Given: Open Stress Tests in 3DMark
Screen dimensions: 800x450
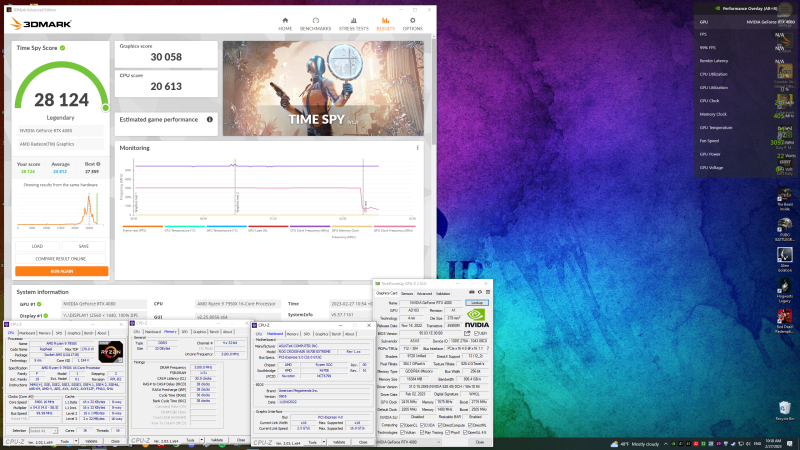Looking at the screenshot, I should click(354, 24).
